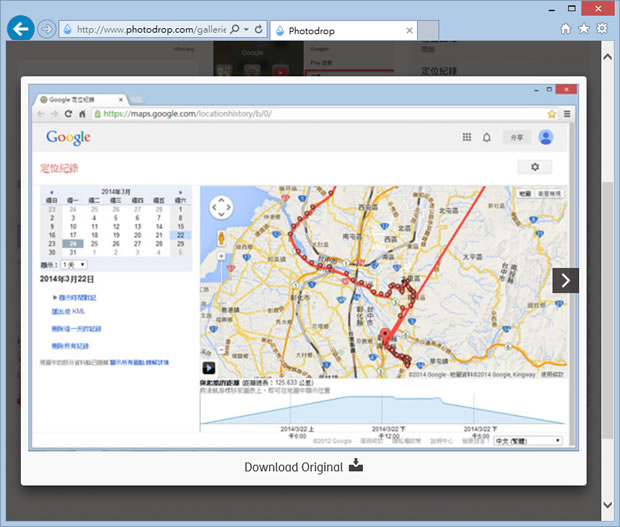Open the Chrome hamburger menu icon
Image resolution: width=620 pixels, height=527 pixels.
(567, 114)
